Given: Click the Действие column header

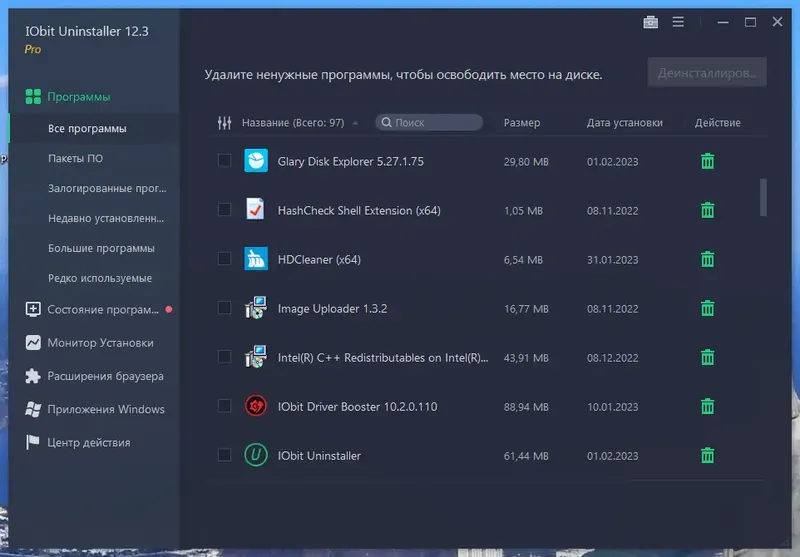Looking at the screenshot, I should 717,123.
